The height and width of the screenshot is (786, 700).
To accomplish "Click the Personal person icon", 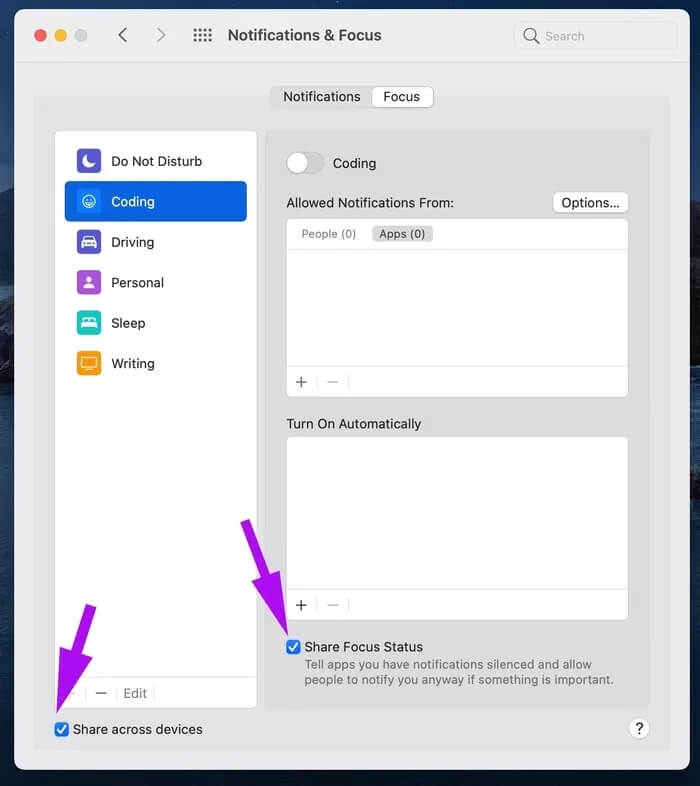I will pyautogui.click(x=89, y=283).
